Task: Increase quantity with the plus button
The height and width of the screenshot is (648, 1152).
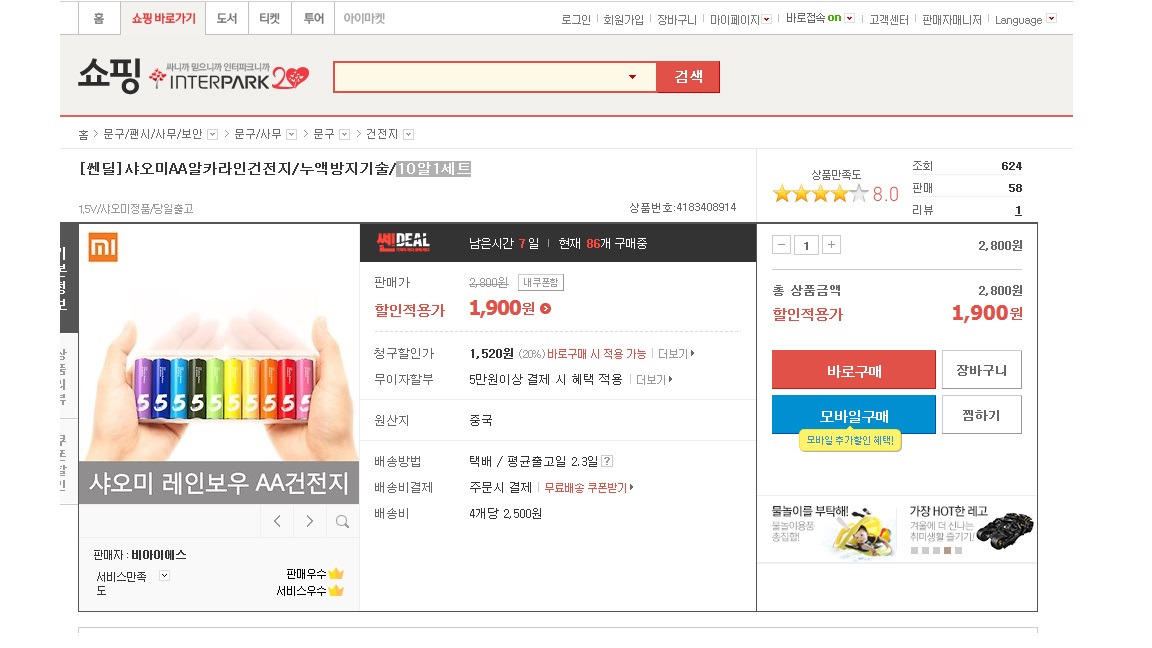Action: [x=831, y=245]
